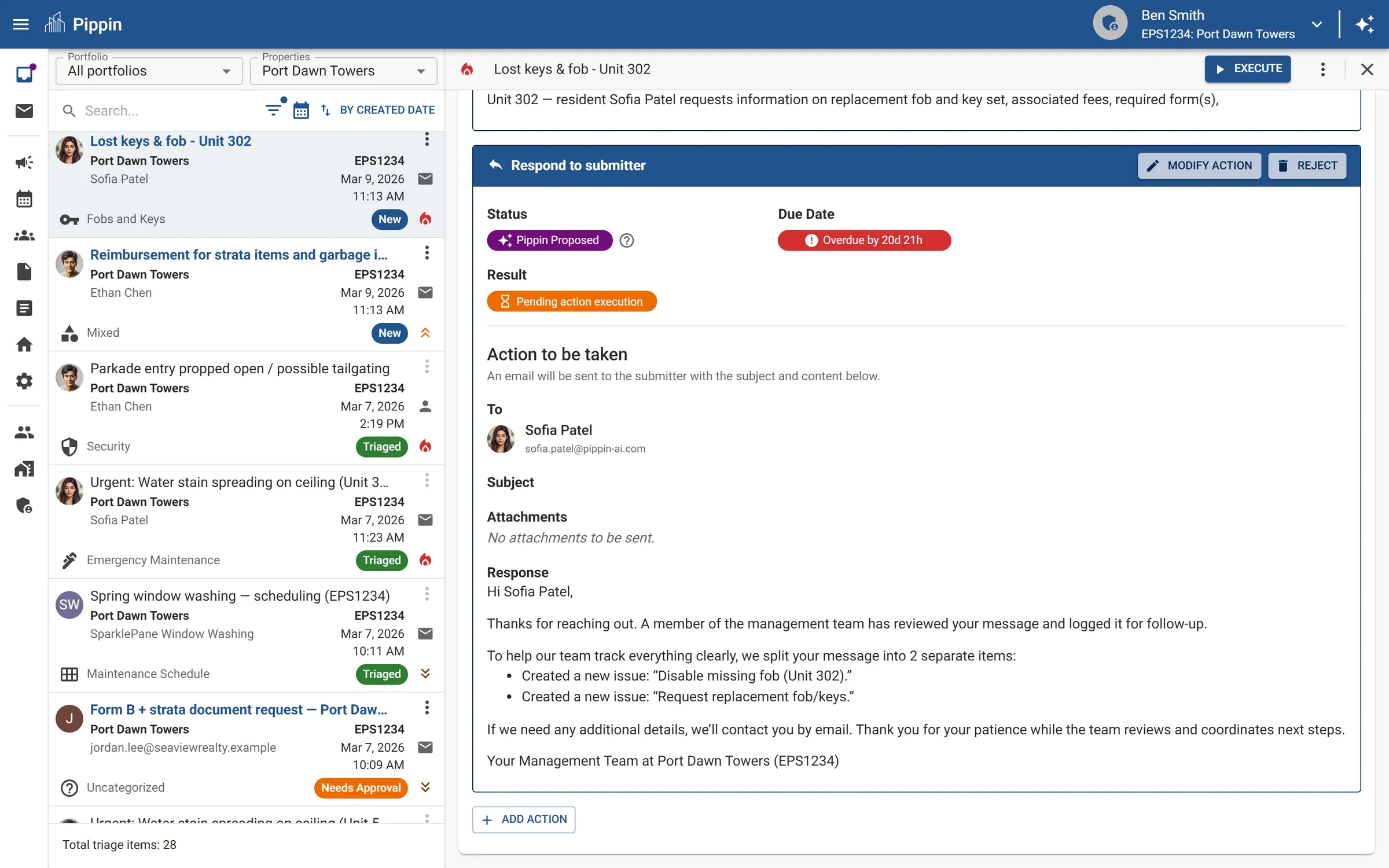Open the three-dot menu next to EXECUTE
This screenshot has height=868, width=1389.
[x=1322, y=69]
